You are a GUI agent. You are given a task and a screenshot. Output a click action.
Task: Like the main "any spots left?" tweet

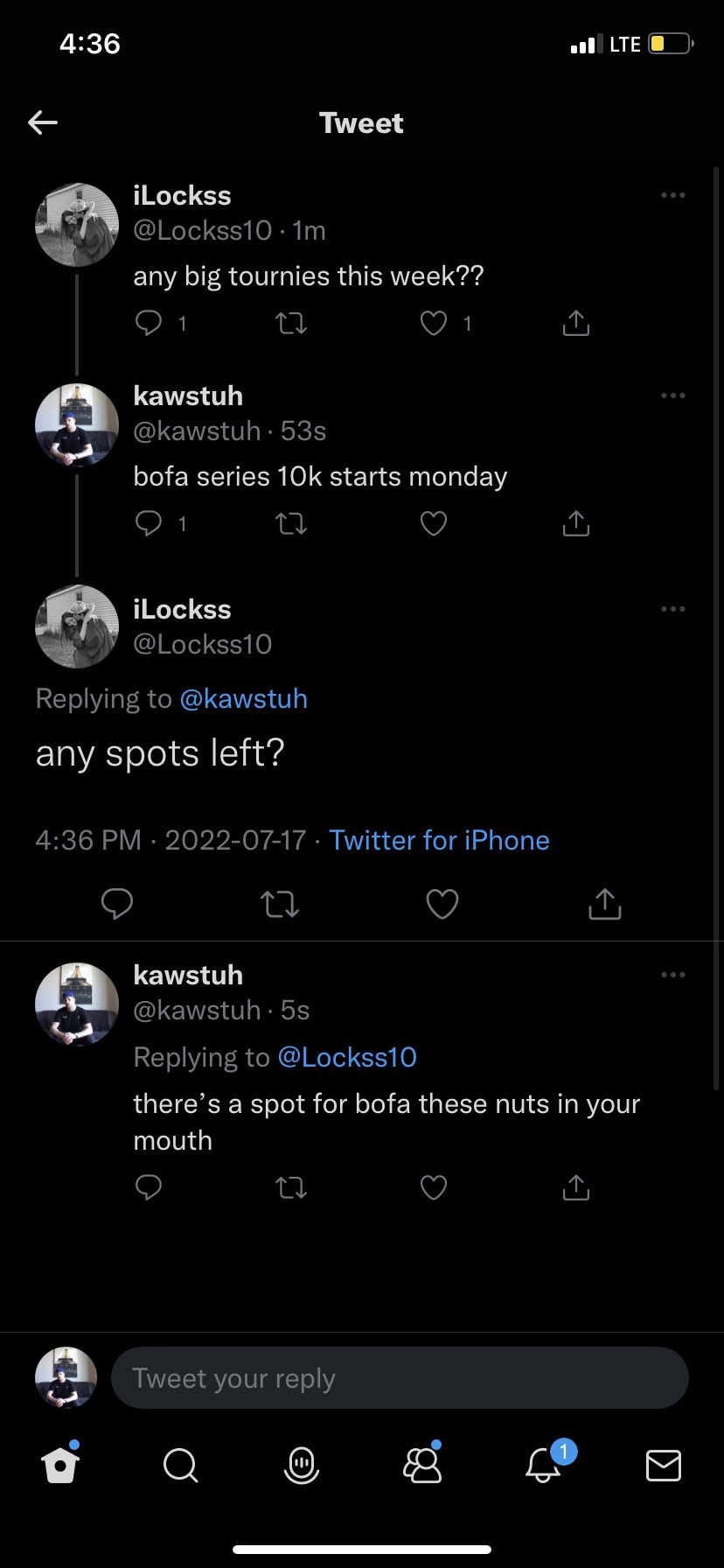(x=442, y=904)
